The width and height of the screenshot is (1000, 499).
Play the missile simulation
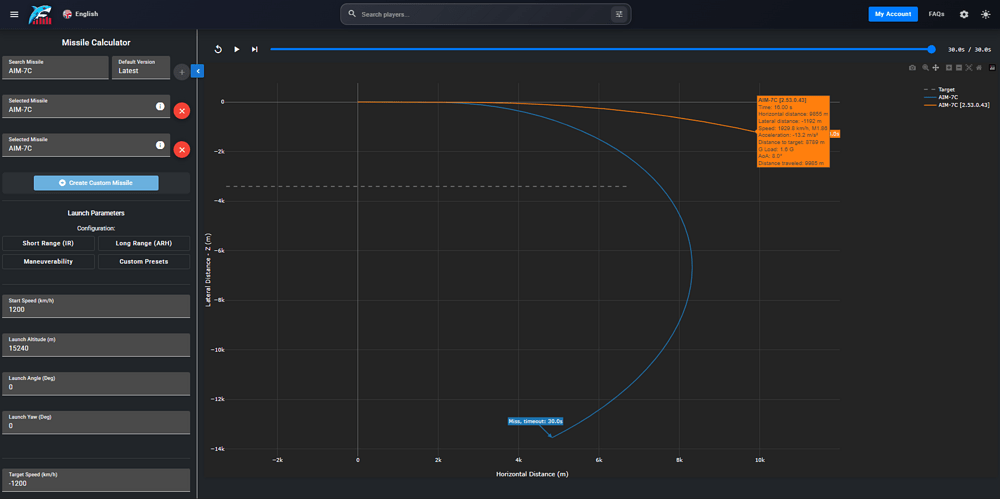tap(237, 49)
